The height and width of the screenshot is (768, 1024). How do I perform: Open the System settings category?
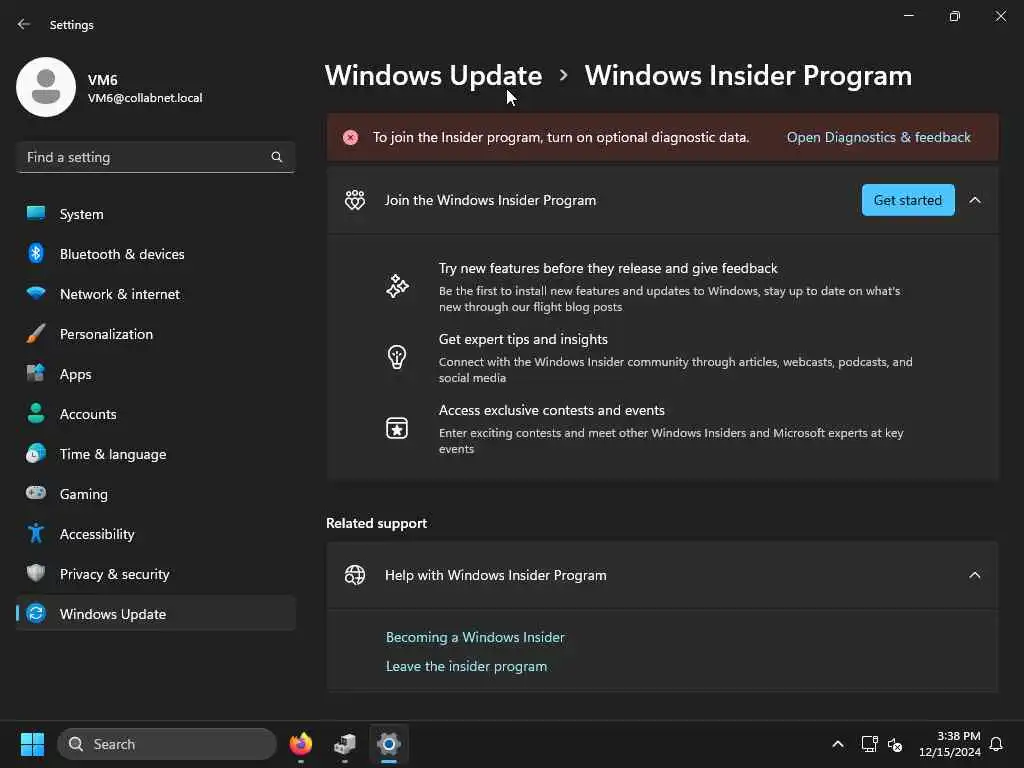pyautogui.click(x=156, y=214)
